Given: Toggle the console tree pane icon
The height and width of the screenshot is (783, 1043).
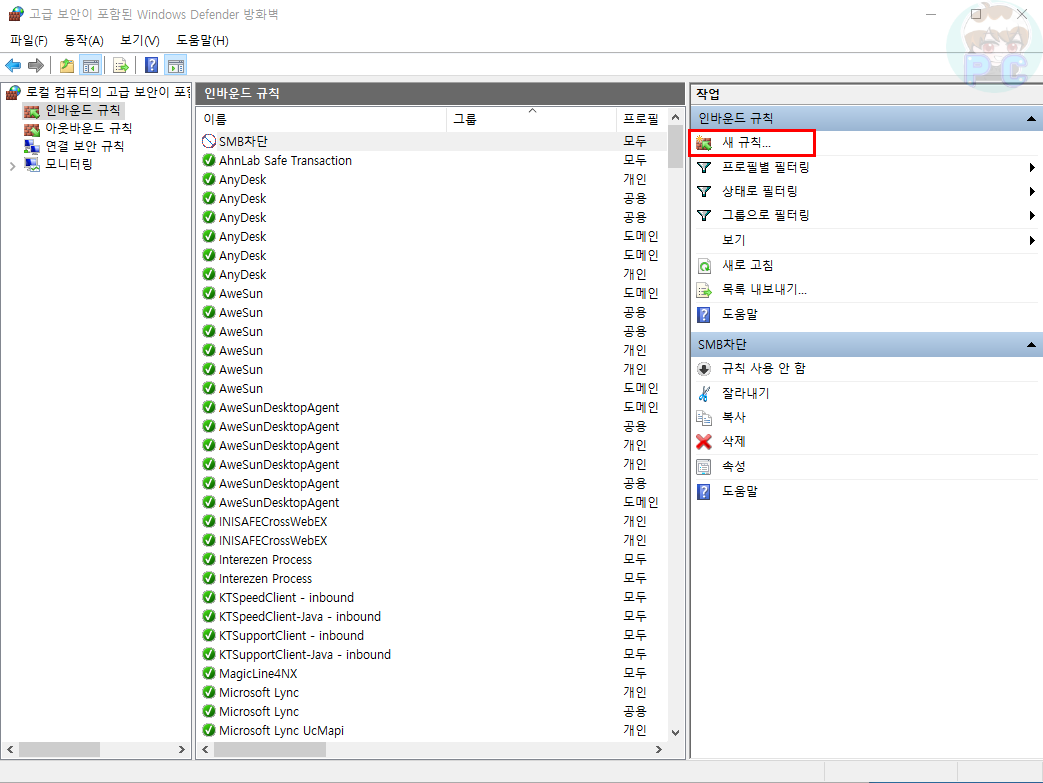Looking at the screenshot, I should click(90, 65).
